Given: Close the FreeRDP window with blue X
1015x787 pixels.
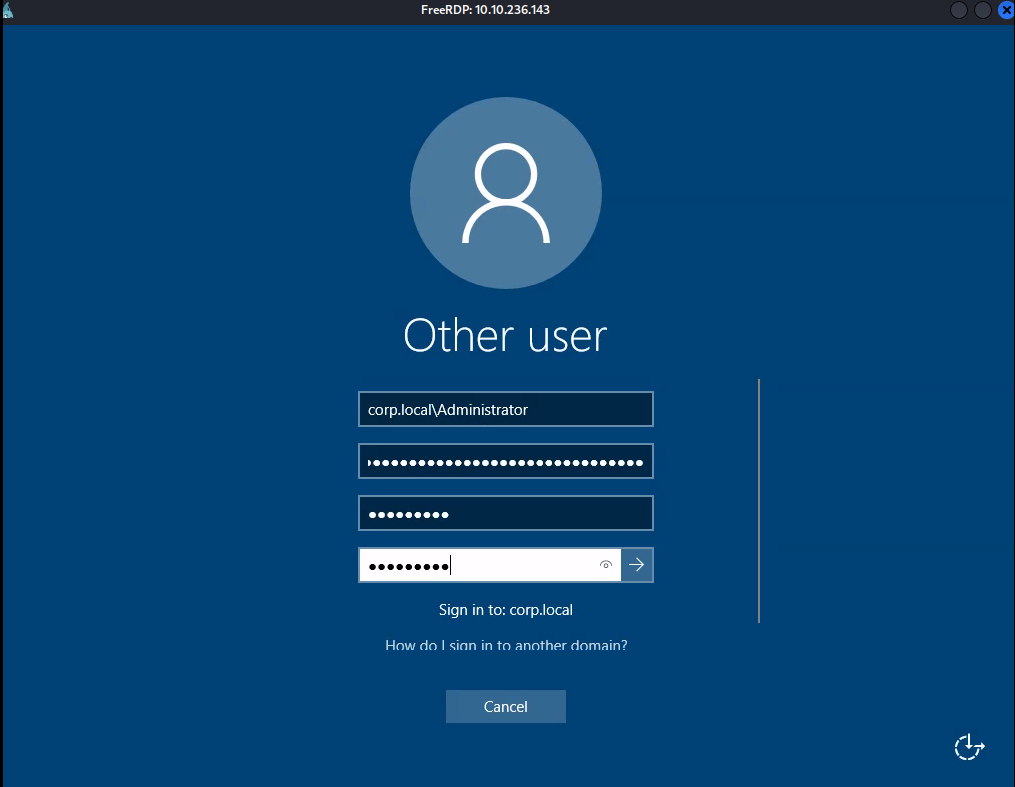Looking at the screenshot, I should 1005,9.
